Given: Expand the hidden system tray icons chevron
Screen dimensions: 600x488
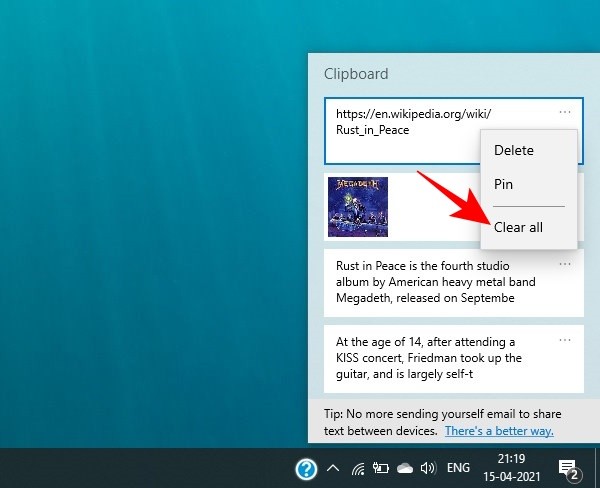Looking at the screenshot, I should [333, 468].
